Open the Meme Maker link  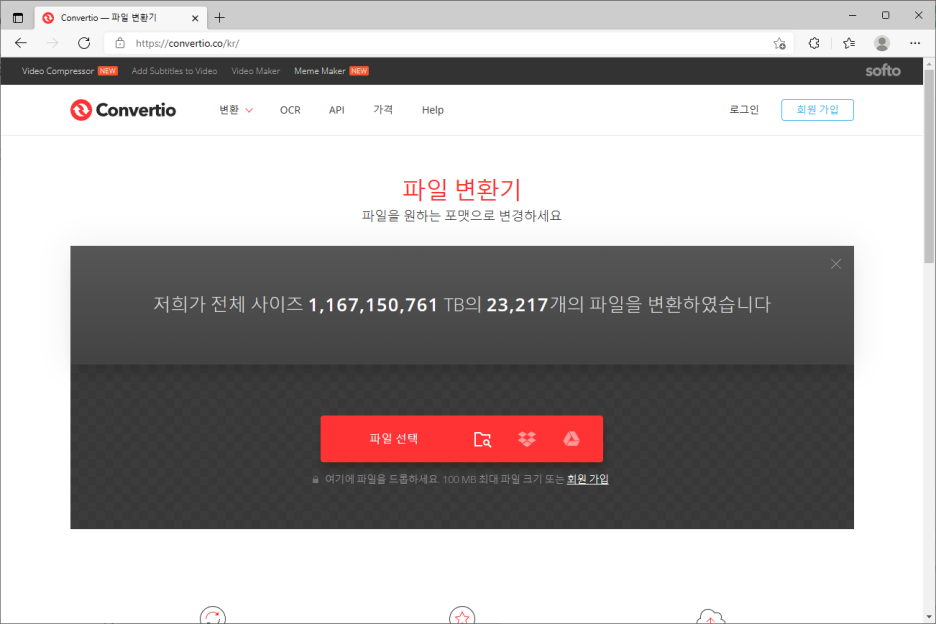pyautogui.click(x=319, y=71)
